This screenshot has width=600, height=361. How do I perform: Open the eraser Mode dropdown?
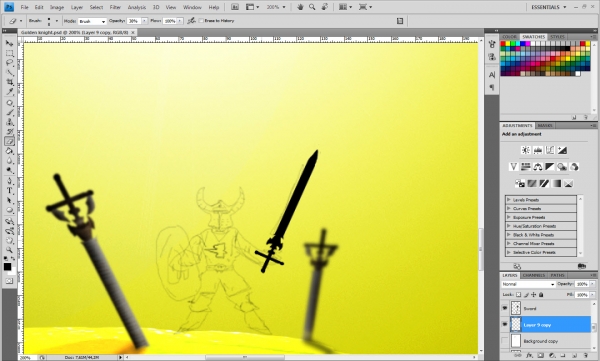pyautogui.click(x=92, y=21)
